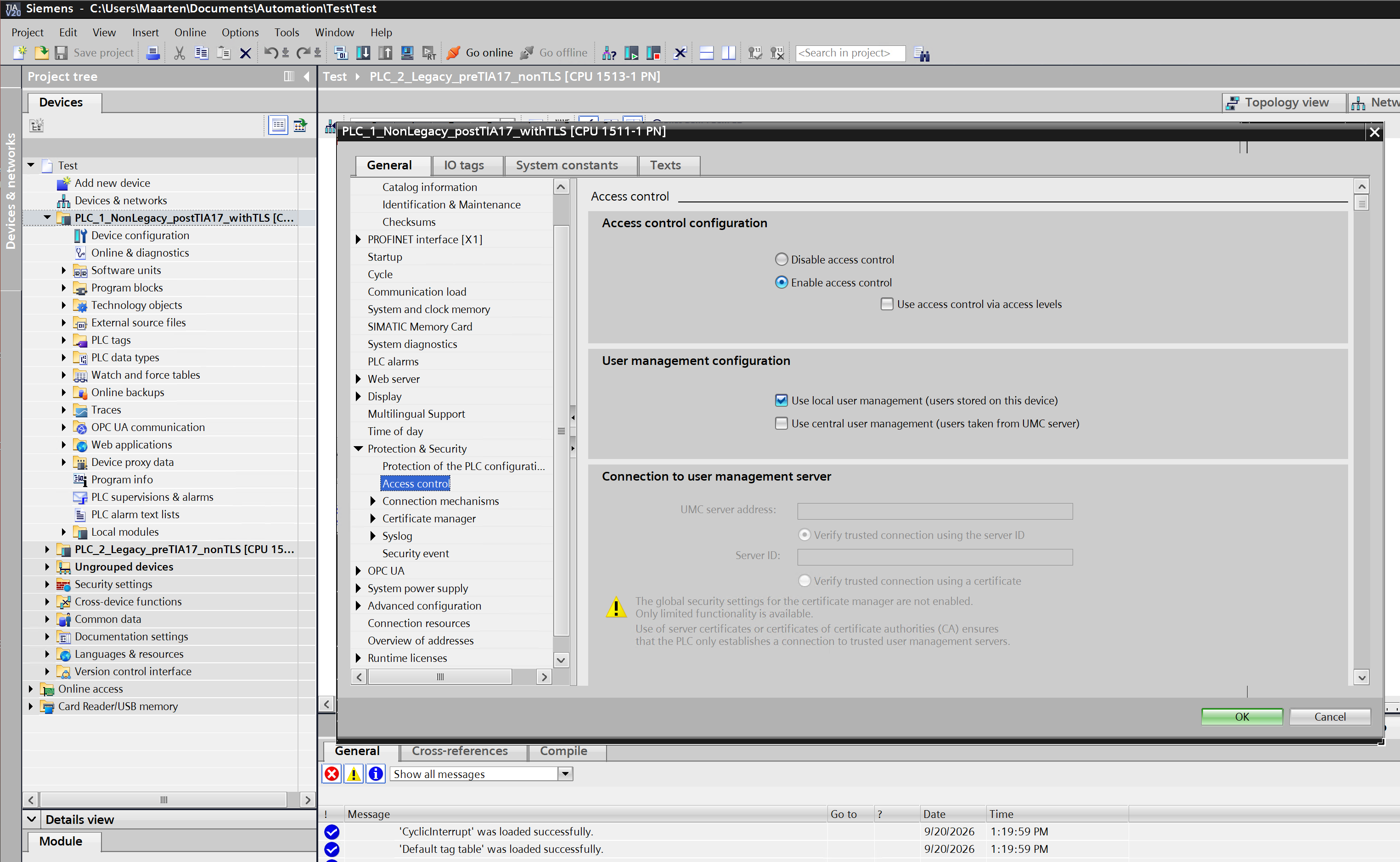
Task: Expand Program blocks in project tree
Action: coord(64,288)
